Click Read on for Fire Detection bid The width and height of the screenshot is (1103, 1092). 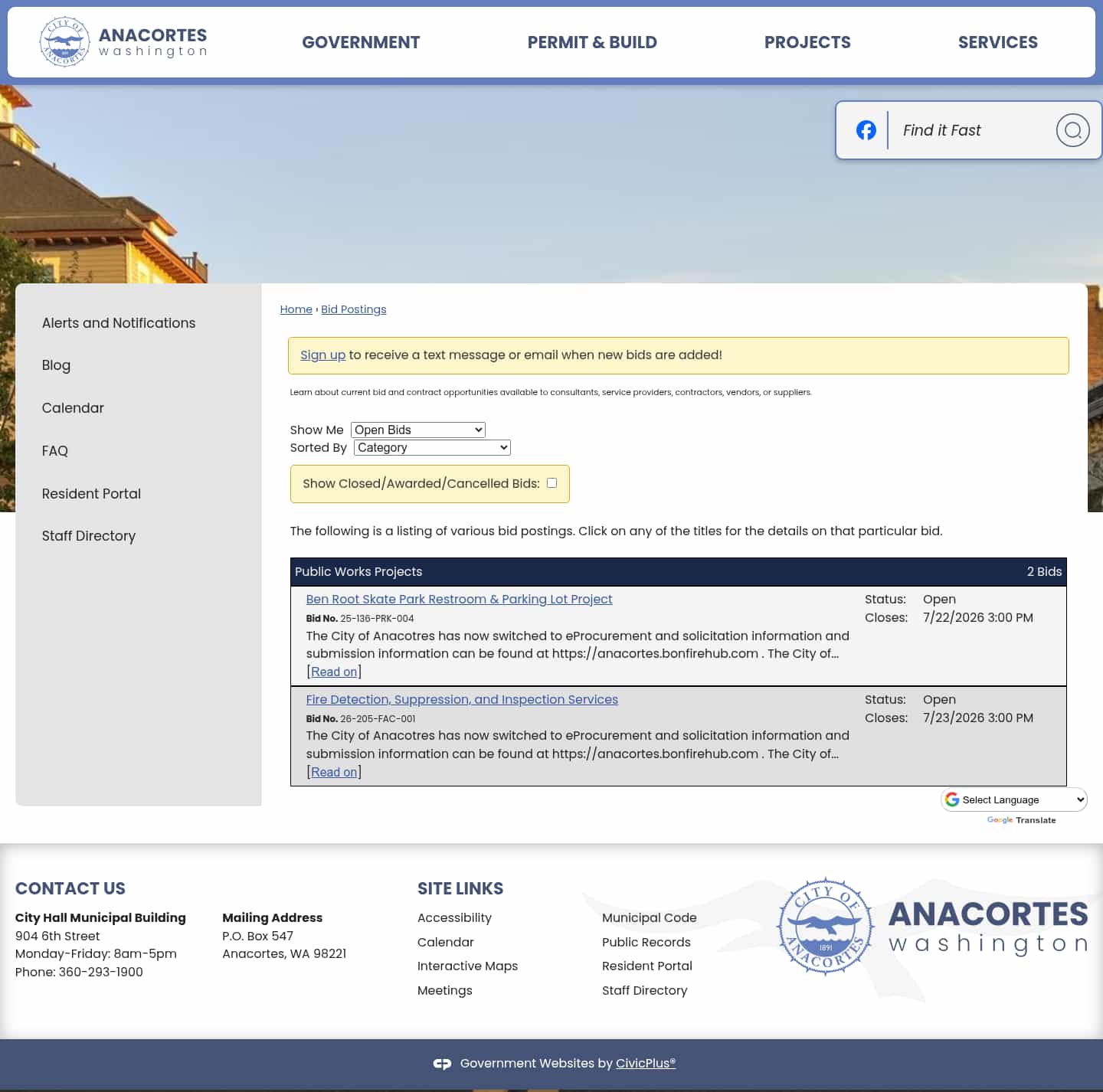pos(334,772)
